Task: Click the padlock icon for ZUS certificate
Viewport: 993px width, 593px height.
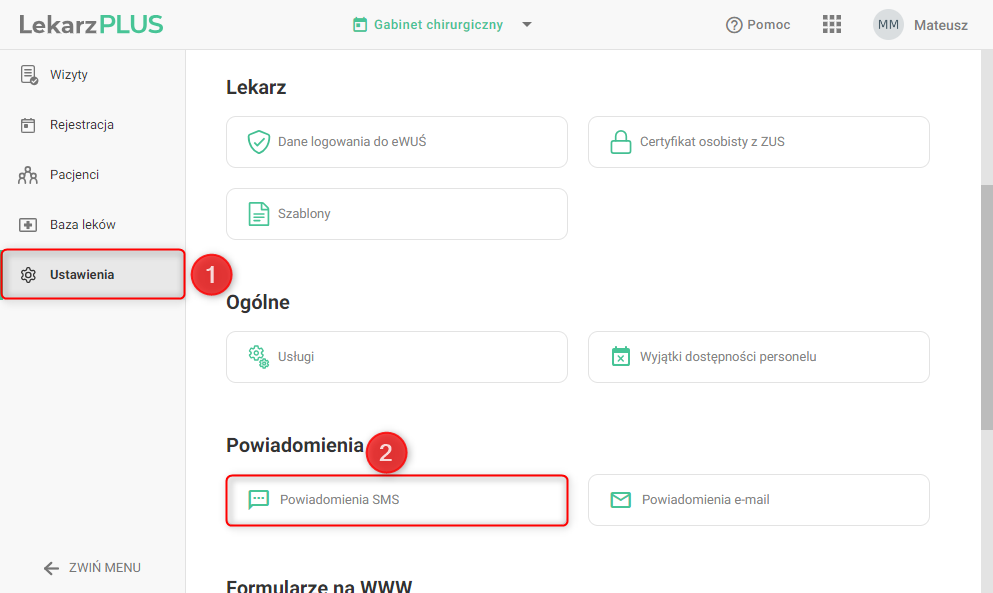Action: [x=621, y=142]
